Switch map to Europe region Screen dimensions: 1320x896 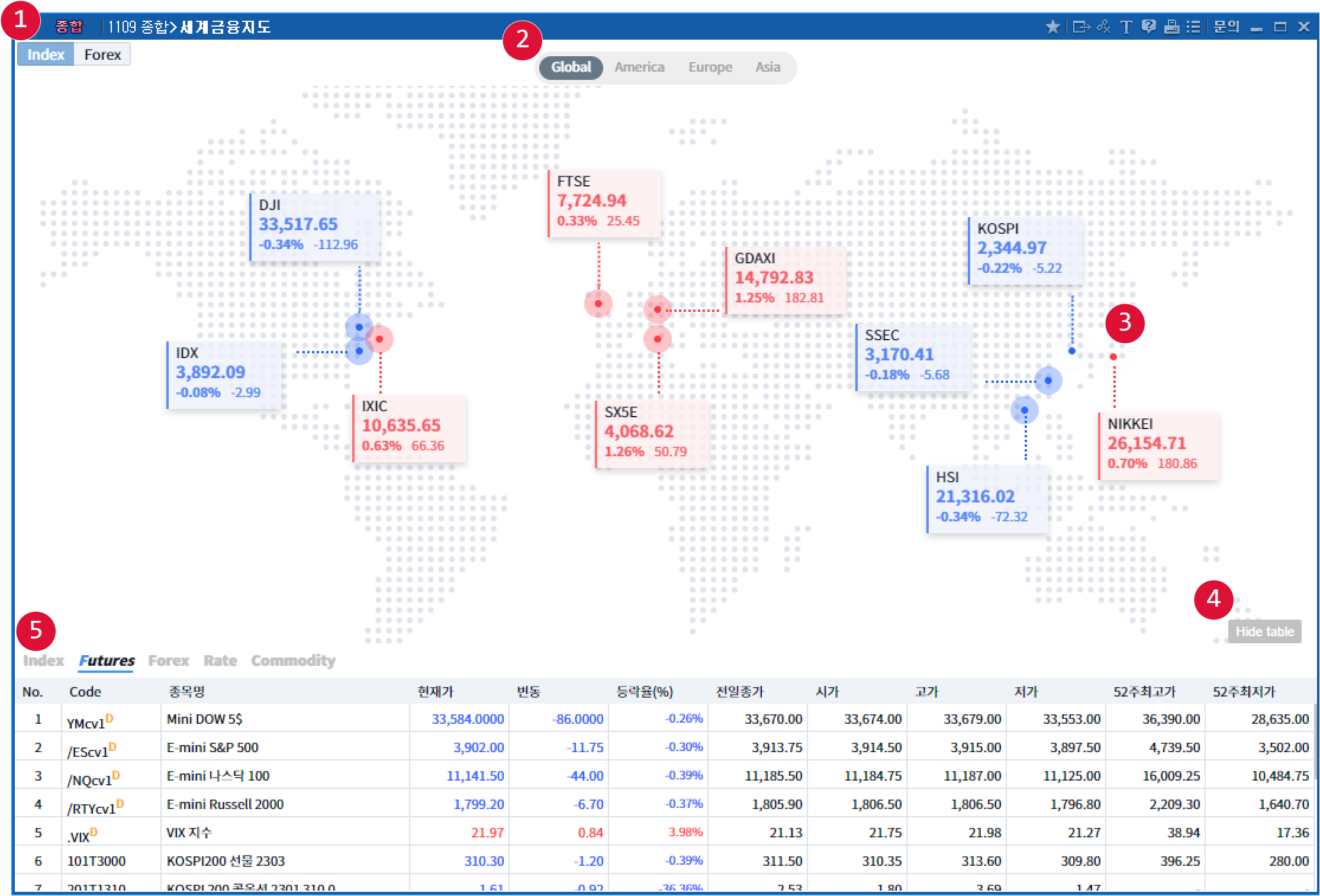click(710, 67)
